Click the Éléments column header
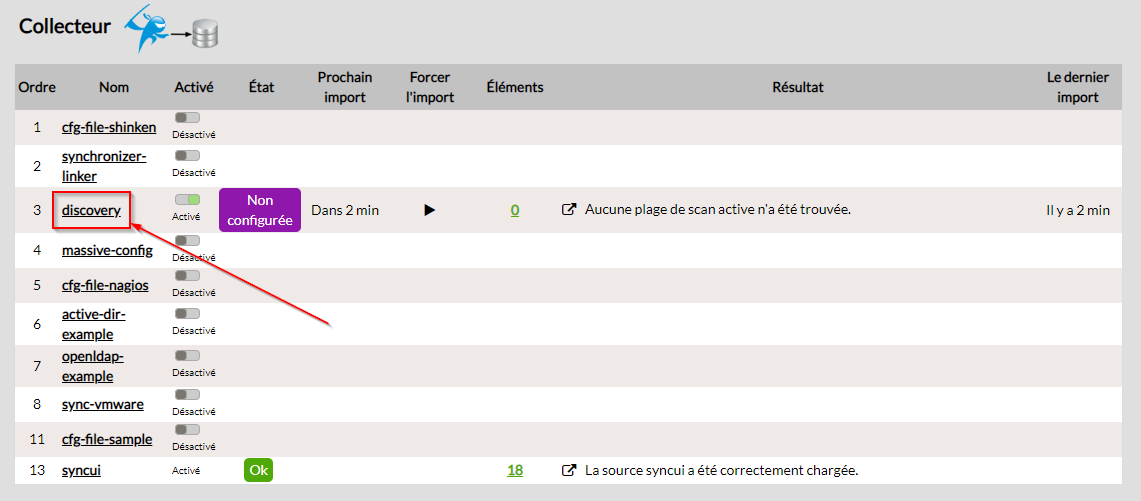Screen dimensions: 1141x501 pyautogui.click(x=515, y=87)
